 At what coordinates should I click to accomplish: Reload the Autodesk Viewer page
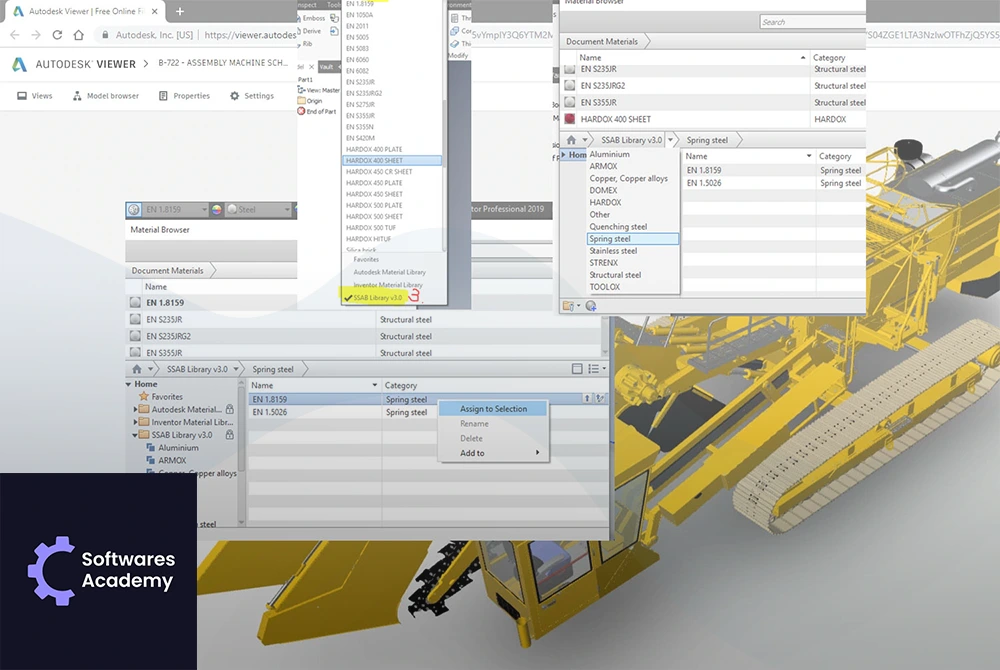pos(57,35)
